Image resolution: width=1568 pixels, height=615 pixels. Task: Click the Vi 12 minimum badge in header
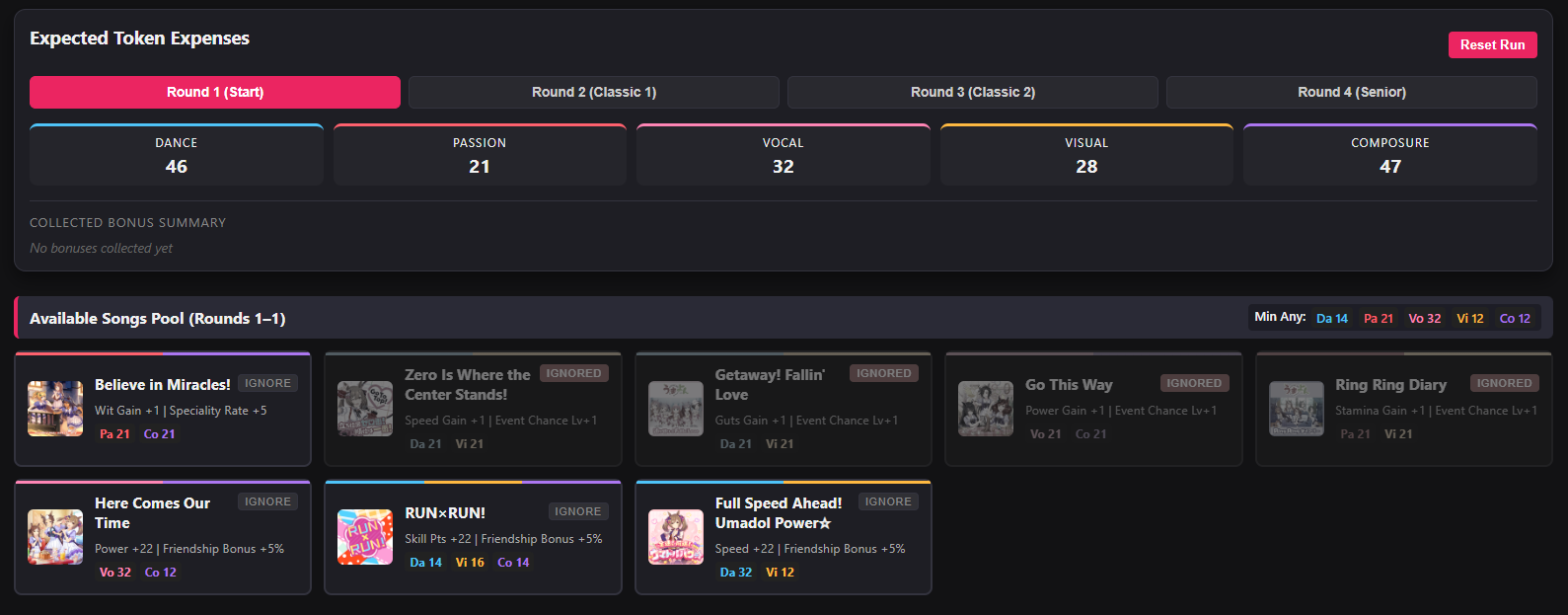click(1470, 318)
